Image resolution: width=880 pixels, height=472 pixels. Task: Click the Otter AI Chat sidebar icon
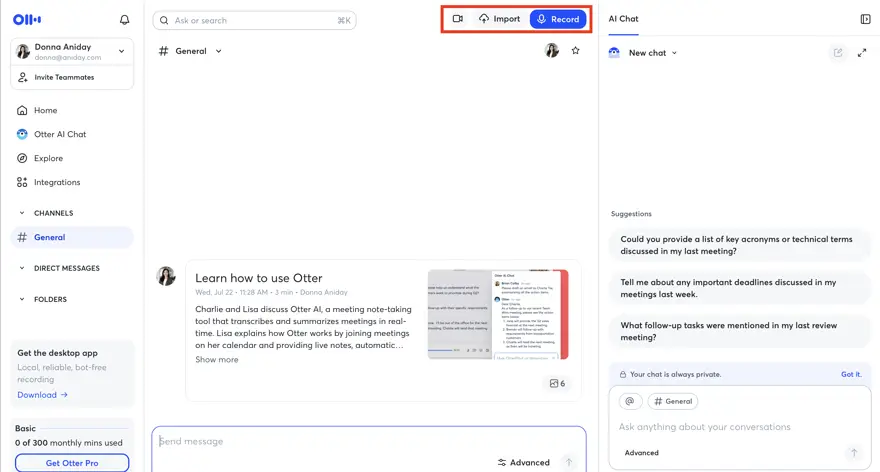22,135
